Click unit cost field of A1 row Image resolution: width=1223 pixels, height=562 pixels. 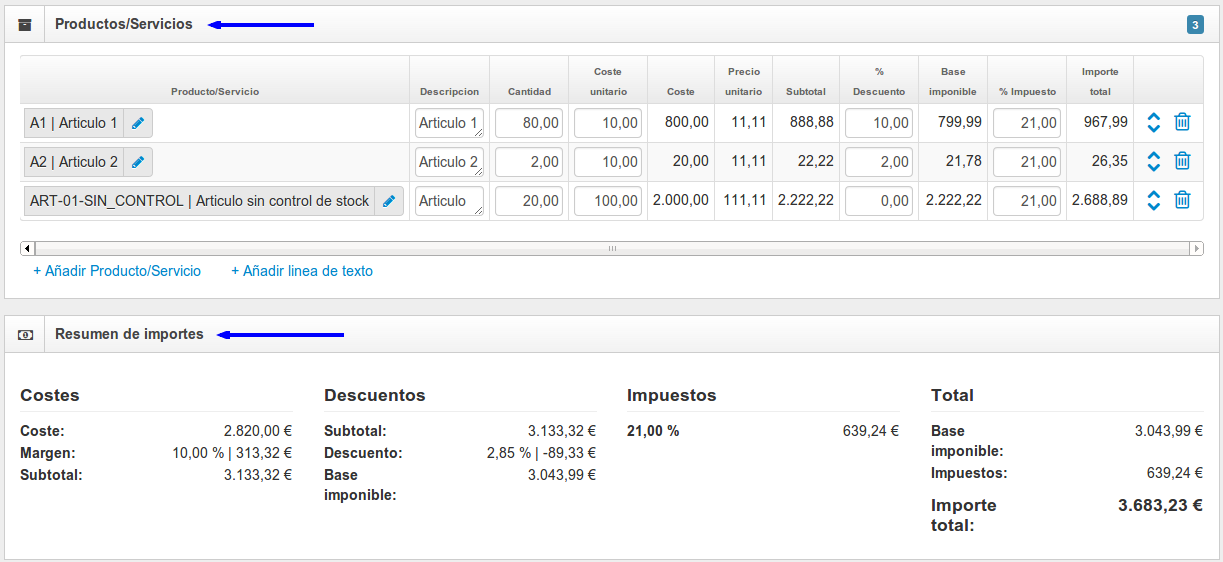(x=608, y=123)
